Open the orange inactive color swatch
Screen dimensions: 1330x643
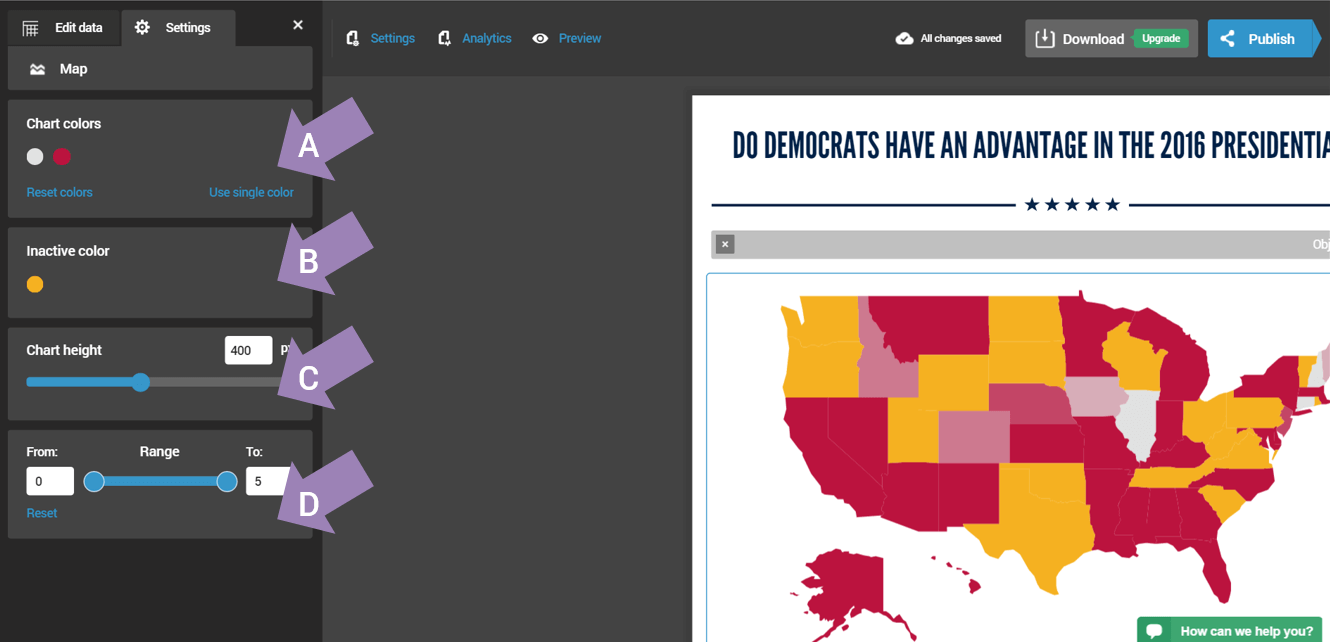(35, 284)
